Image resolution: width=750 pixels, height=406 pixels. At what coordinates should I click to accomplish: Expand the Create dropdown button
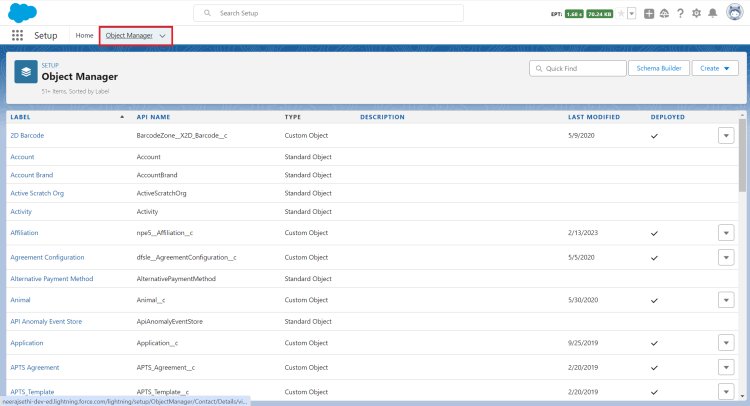[x=713, y=68]
